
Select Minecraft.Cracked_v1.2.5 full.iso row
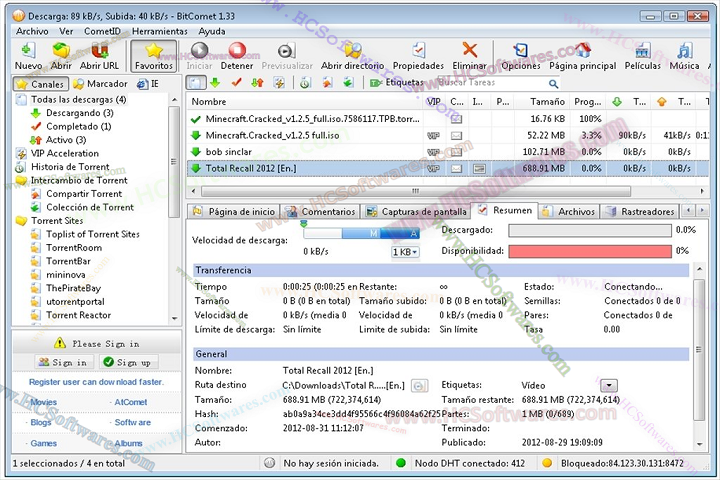448,136
